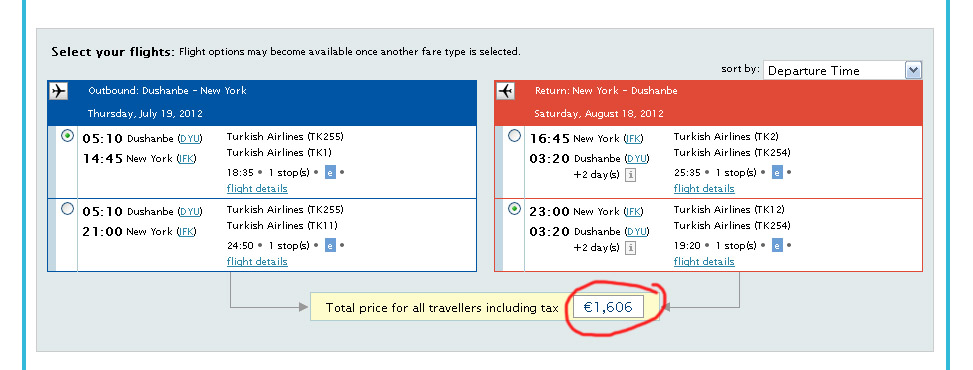
Task: Select the 14:45 arrival outbound flight
Action: (68, 136)
